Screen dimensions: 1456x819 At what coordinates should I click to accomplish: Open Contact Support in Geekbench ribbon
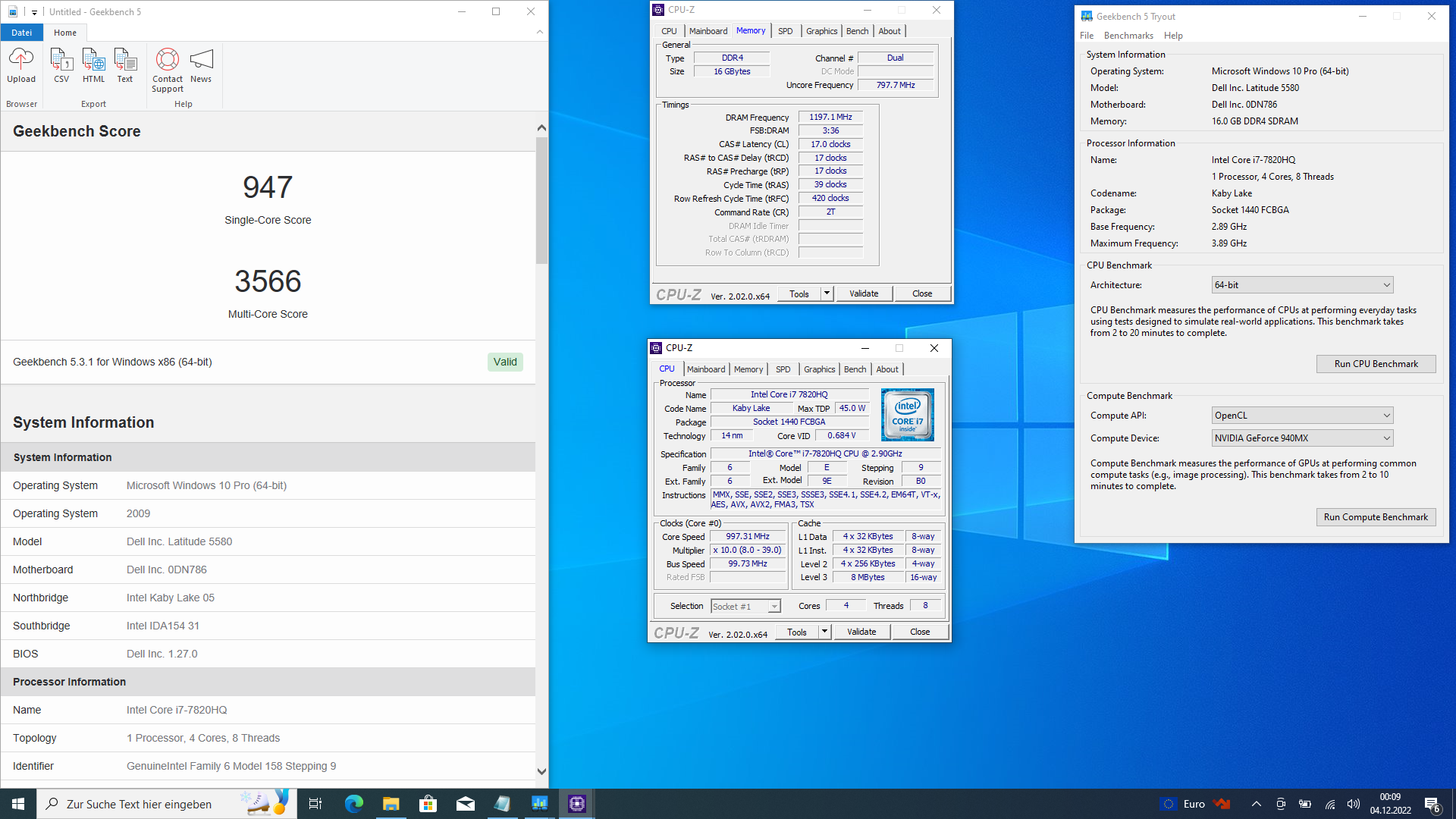click(x=168, y=70)
